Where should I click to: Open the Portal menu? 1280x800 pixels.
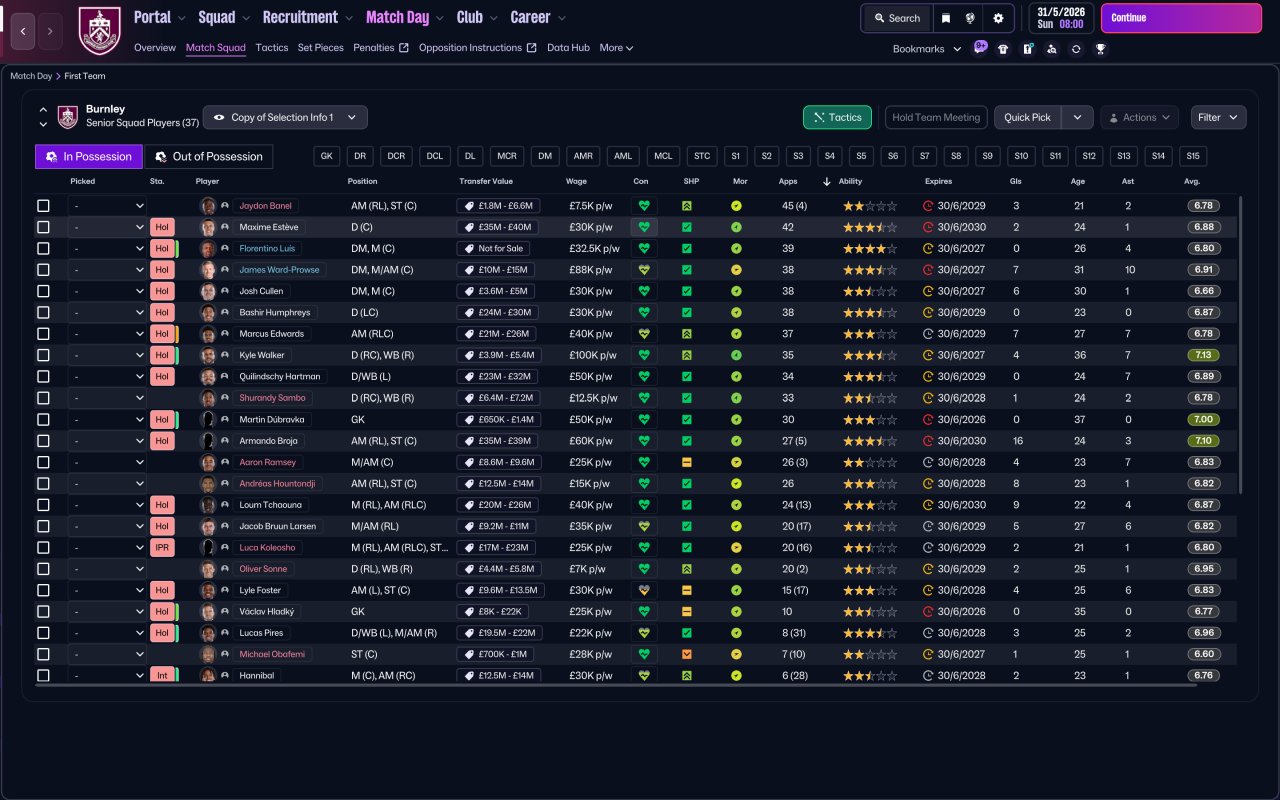pyautogui.click(x=158, y=17)
